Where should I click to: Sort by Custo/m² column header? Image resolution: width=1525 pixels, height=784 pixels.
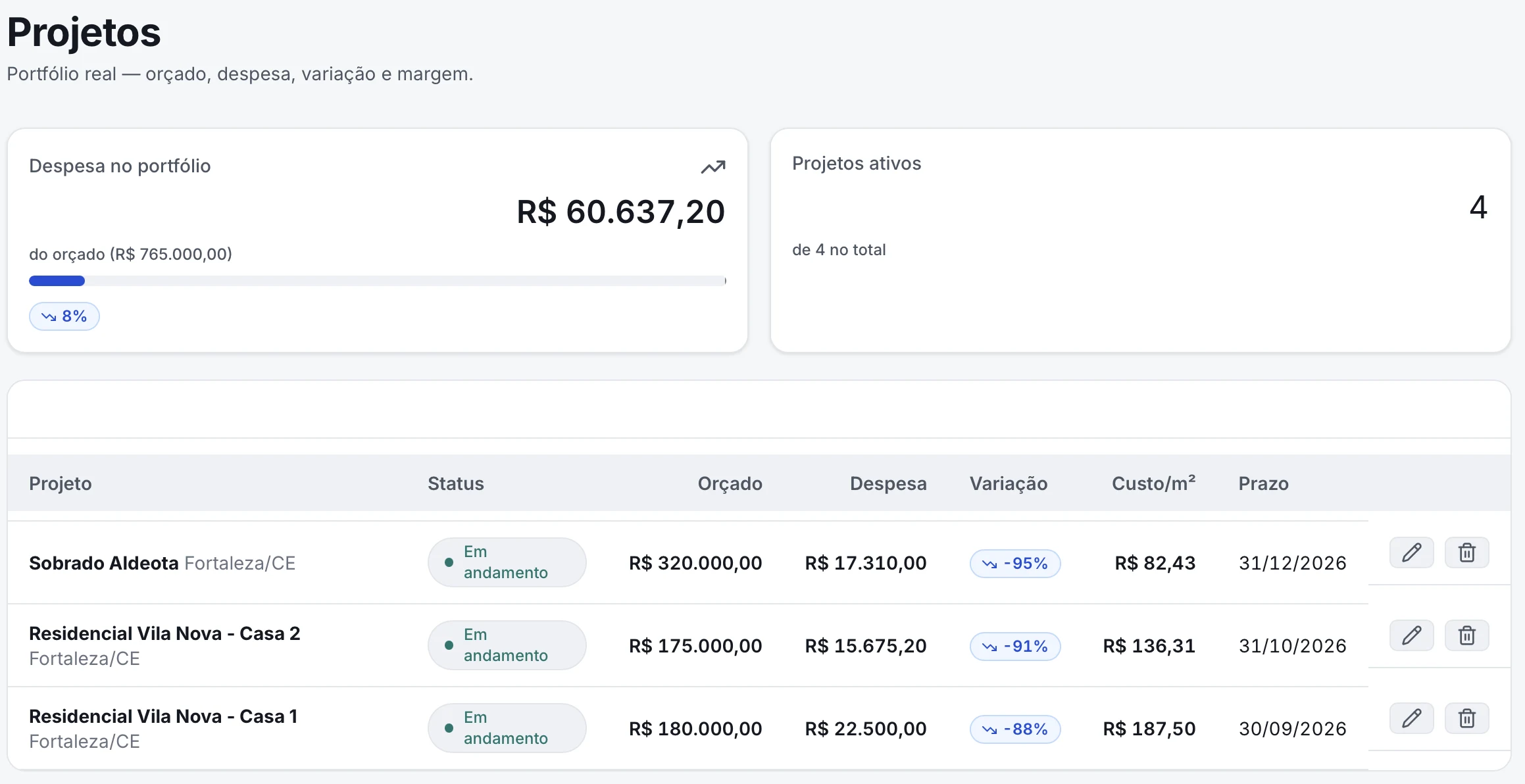(x=1153, y=483)
